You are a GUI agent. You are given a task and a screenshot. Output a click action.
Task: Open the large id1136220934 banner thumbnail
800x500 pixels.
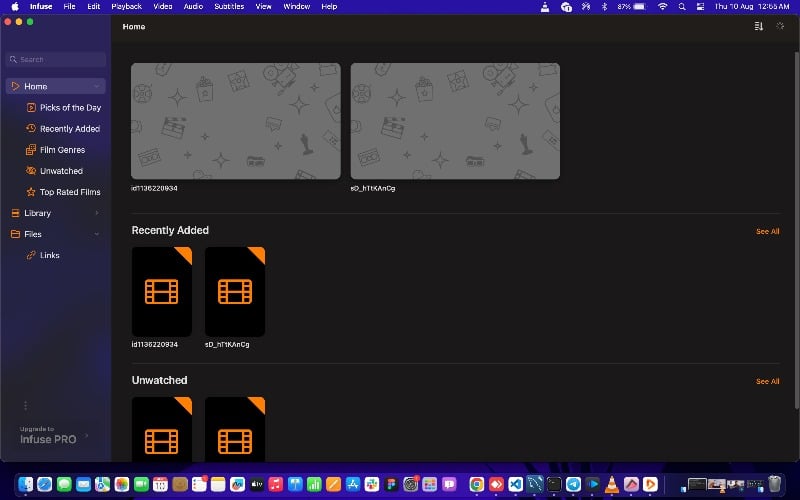click(x=236, y=121)
